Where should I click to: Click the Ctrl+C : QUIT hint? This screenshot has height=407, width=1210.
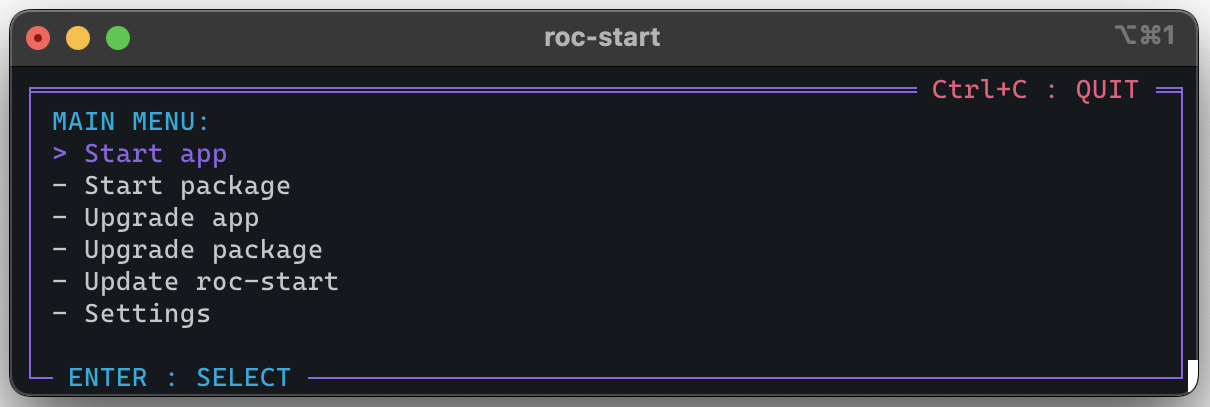(1035, 90)
